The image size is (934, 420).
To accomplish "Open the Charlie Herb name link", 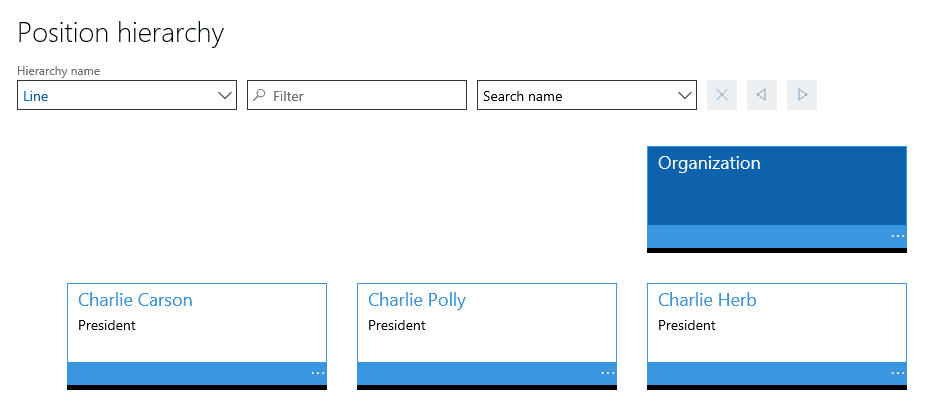I will [x=707, y=300].
